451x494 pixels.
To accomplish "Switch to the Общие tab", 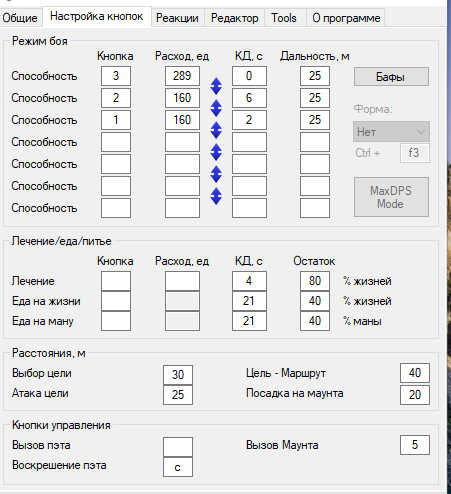I will [20, 18].
